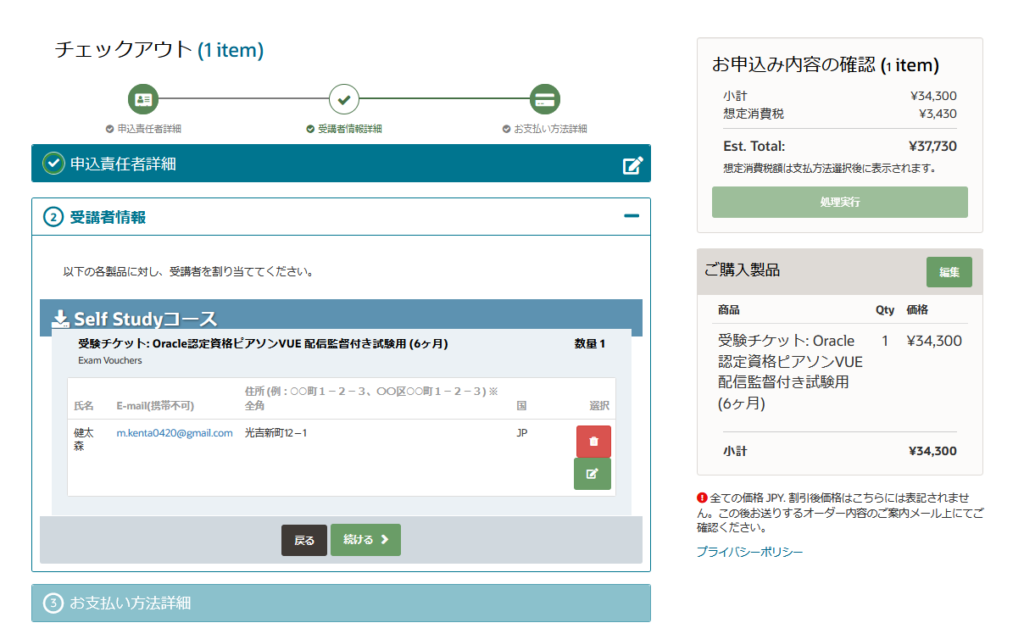1024x634 pixels.
Task: Click the payment method card step icon
Action: tap(545, 99)
